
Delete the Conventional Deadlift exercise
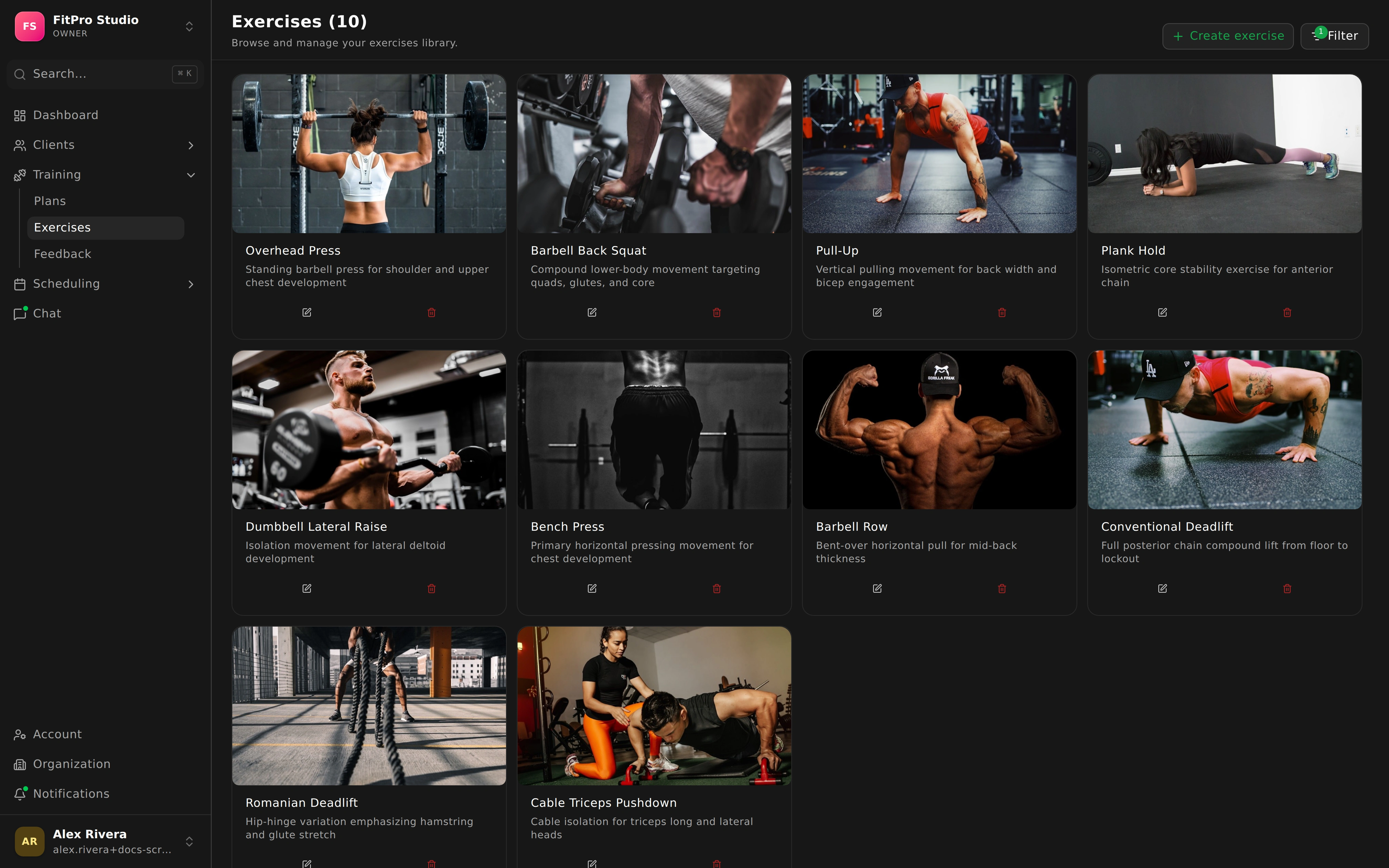click(x=1287, y=588)
